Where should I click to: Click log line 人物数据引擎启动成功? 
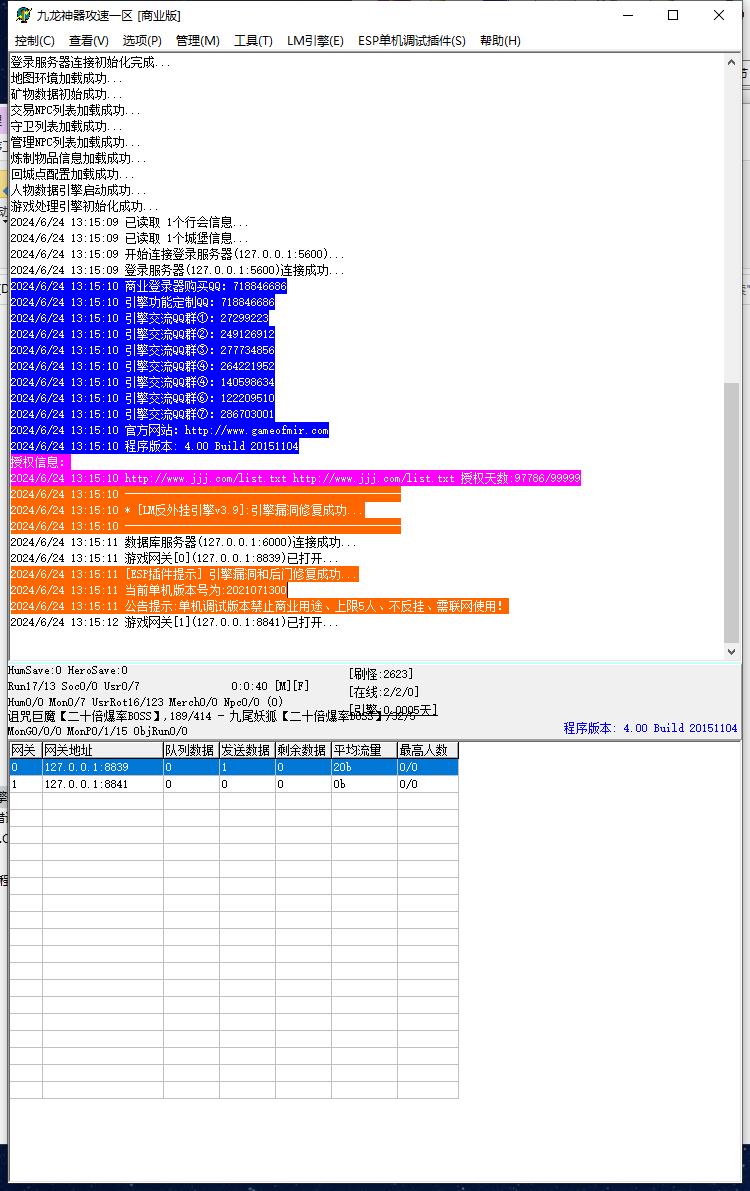point(78,191)
